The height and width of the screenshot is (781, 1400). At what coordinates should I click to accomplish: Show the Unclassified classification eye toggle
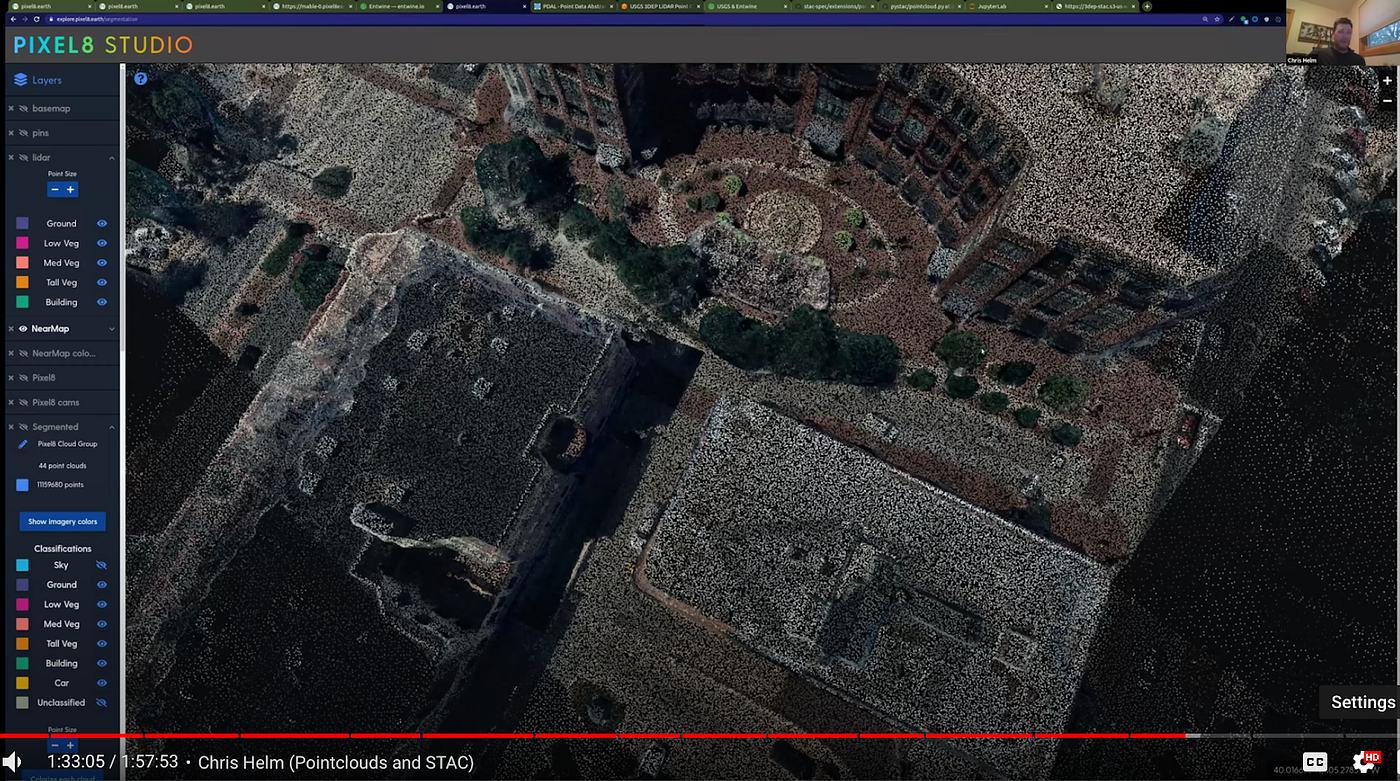pyautogui.click(x=102, y=703)
